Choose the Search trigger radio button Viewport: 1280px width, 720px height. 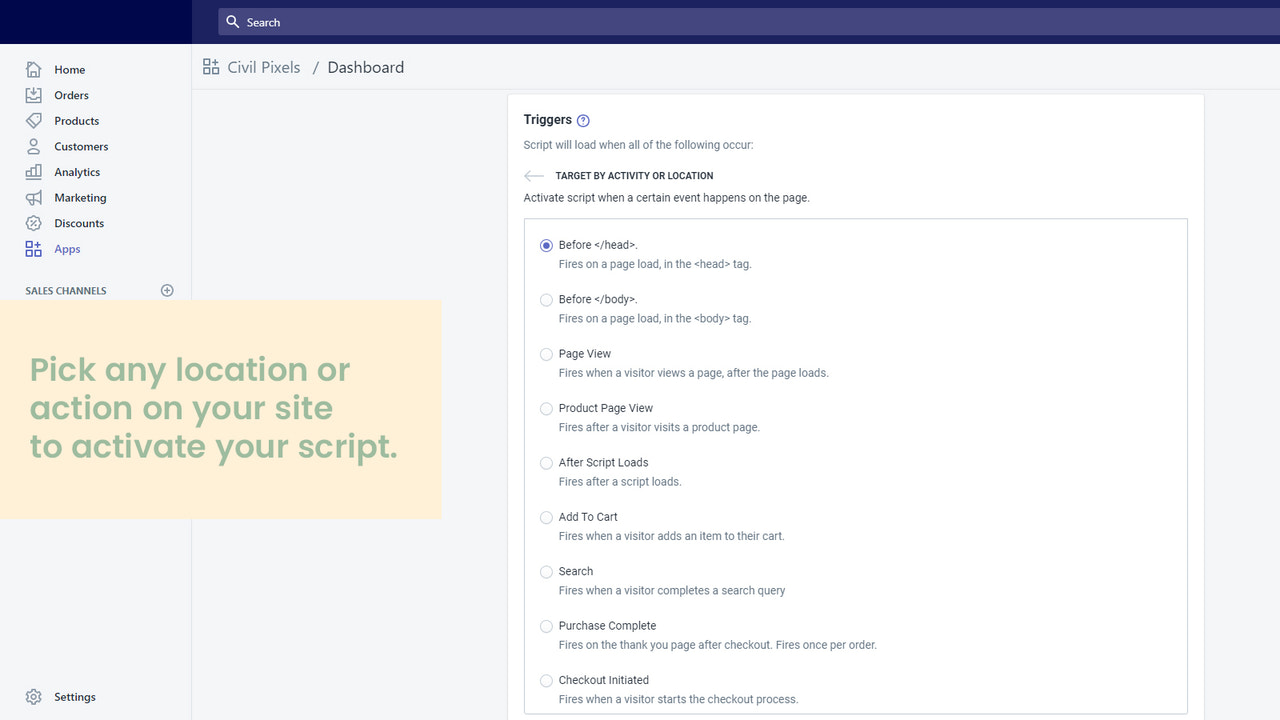point(546,572)
